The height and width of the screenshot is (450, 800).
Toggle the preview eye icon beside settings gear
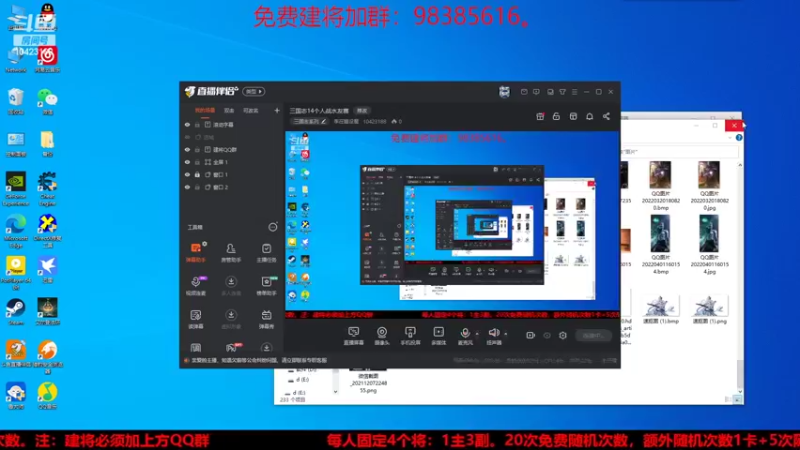(547, 335)
